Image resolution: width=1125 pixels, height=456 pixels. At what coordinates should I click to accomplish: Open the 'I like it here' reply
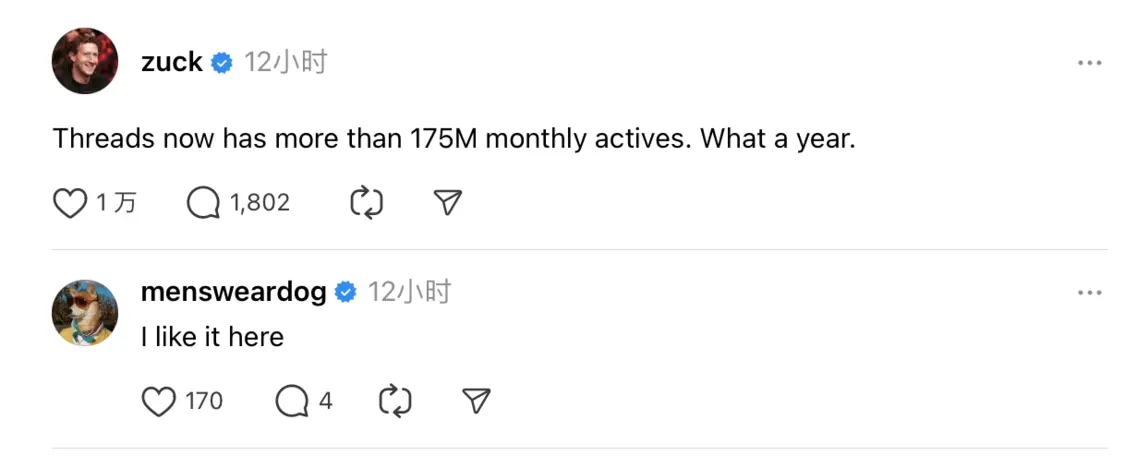tap(212, 337)
